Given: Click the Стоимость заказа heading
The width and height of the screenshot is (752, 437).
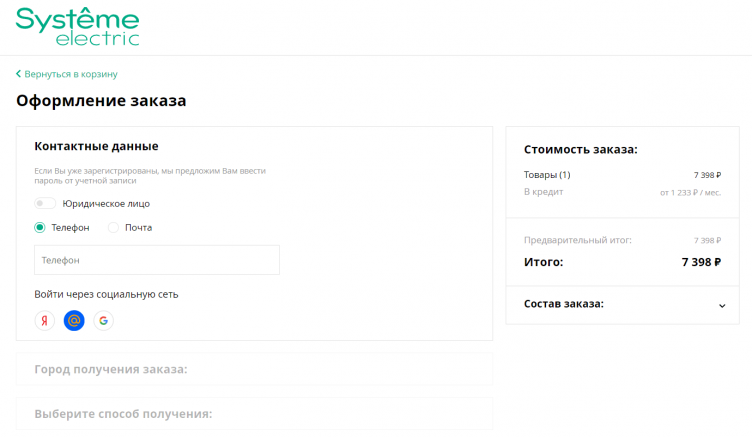Looking at the screenshot, I should click(581, 150).
